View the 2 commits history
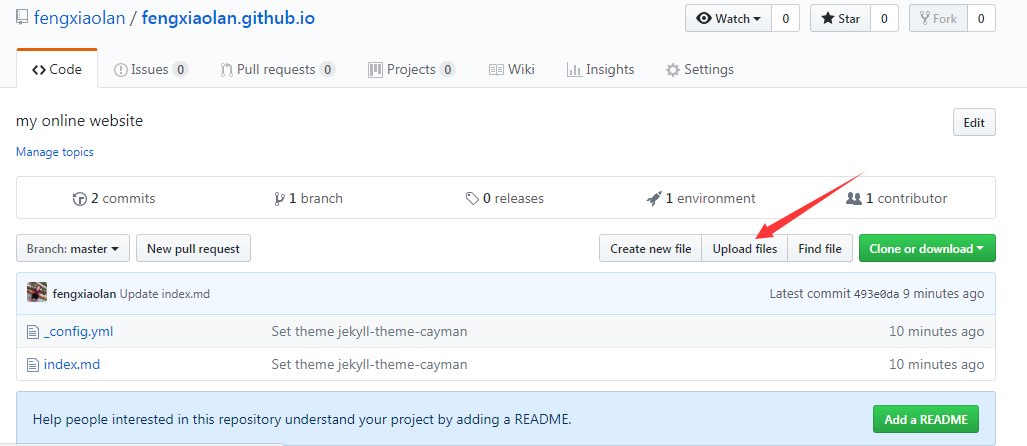Image resolution: width=1027 pixels, height=446 pixels. tap(114, 198)
